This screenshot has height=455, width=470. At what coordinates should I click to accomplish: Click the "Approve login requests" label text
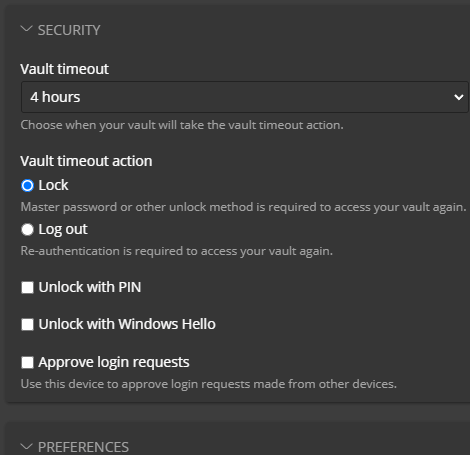click(114, 362)
